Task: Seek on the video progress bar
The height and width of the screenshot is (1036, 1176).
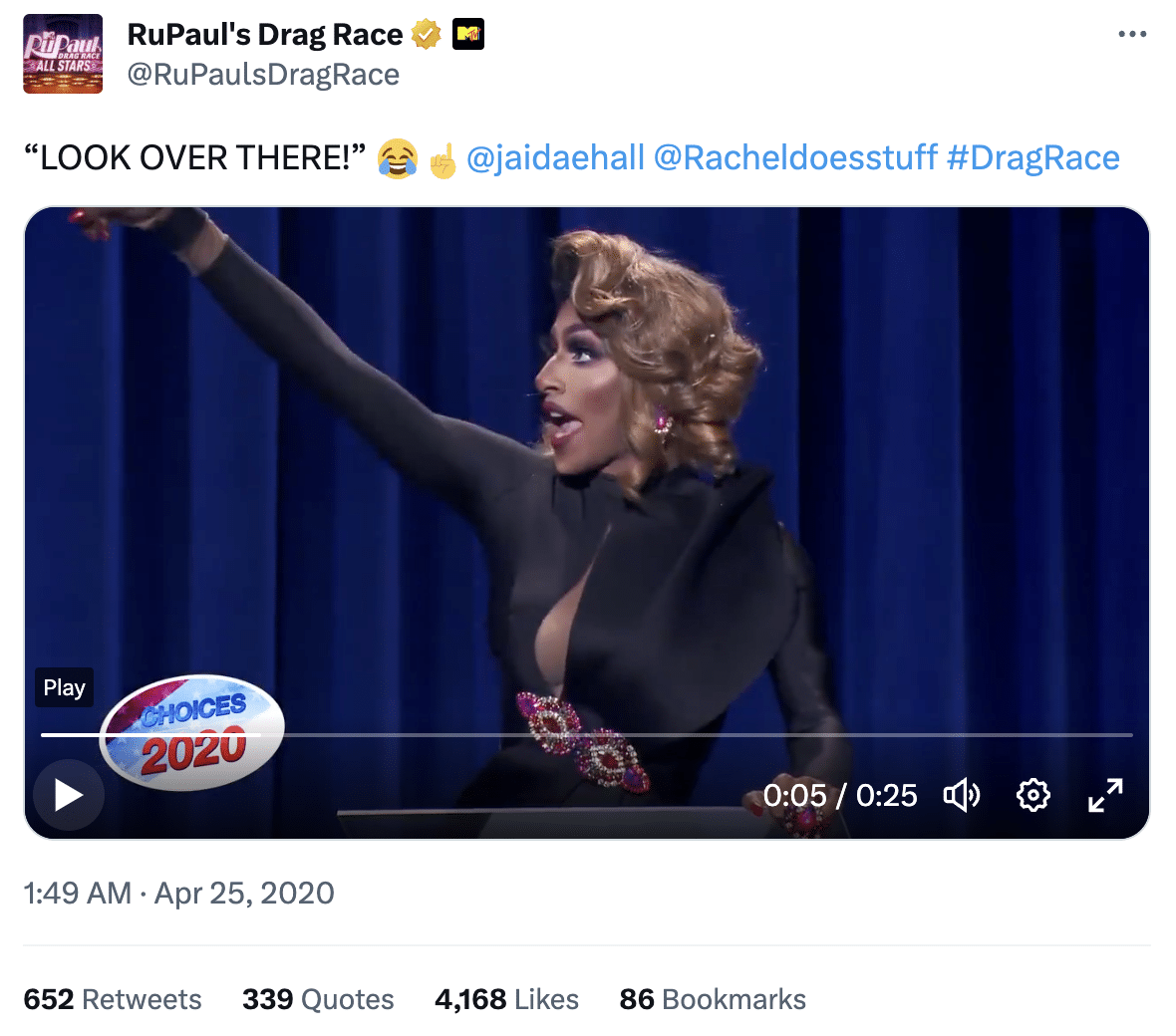Action: [586, 734]
